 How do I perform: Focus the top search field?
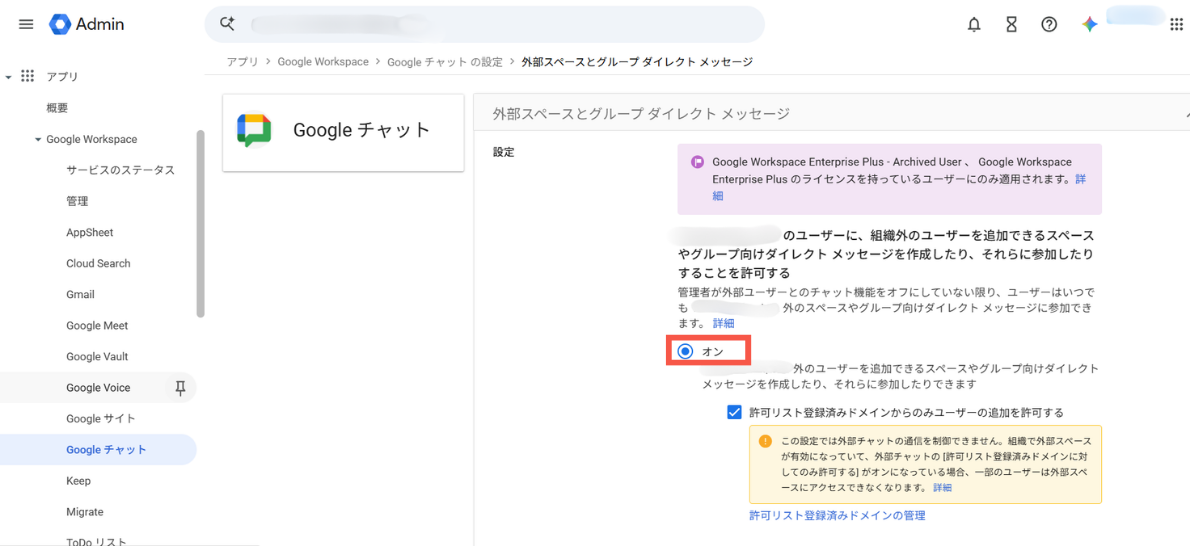point(484,24)
